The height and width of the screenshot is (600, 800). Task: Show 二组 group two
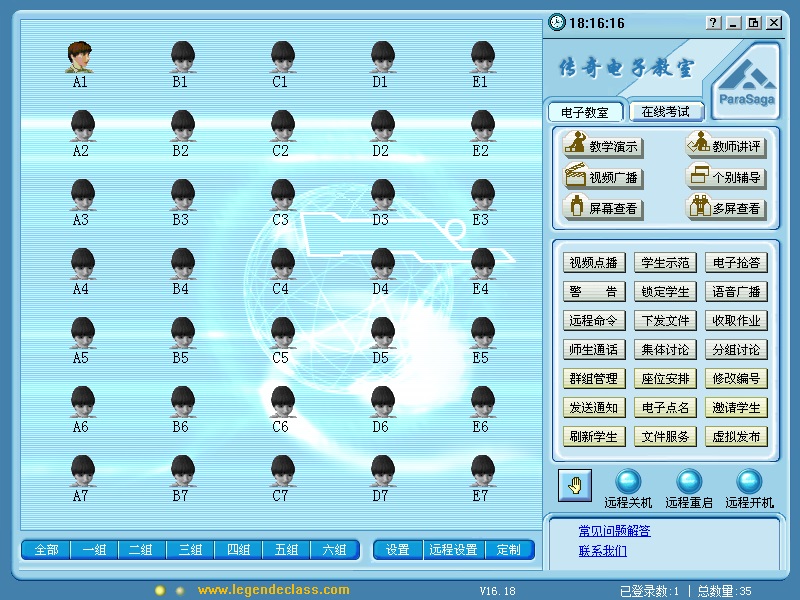tap(142, 549)
